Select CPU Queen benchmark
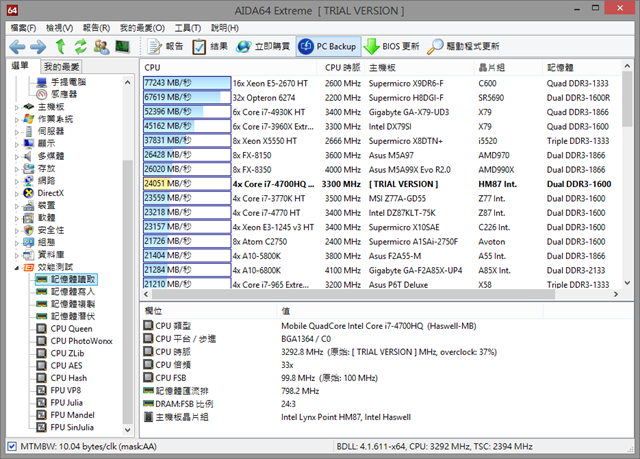The image size is (640, 459). 64,329
